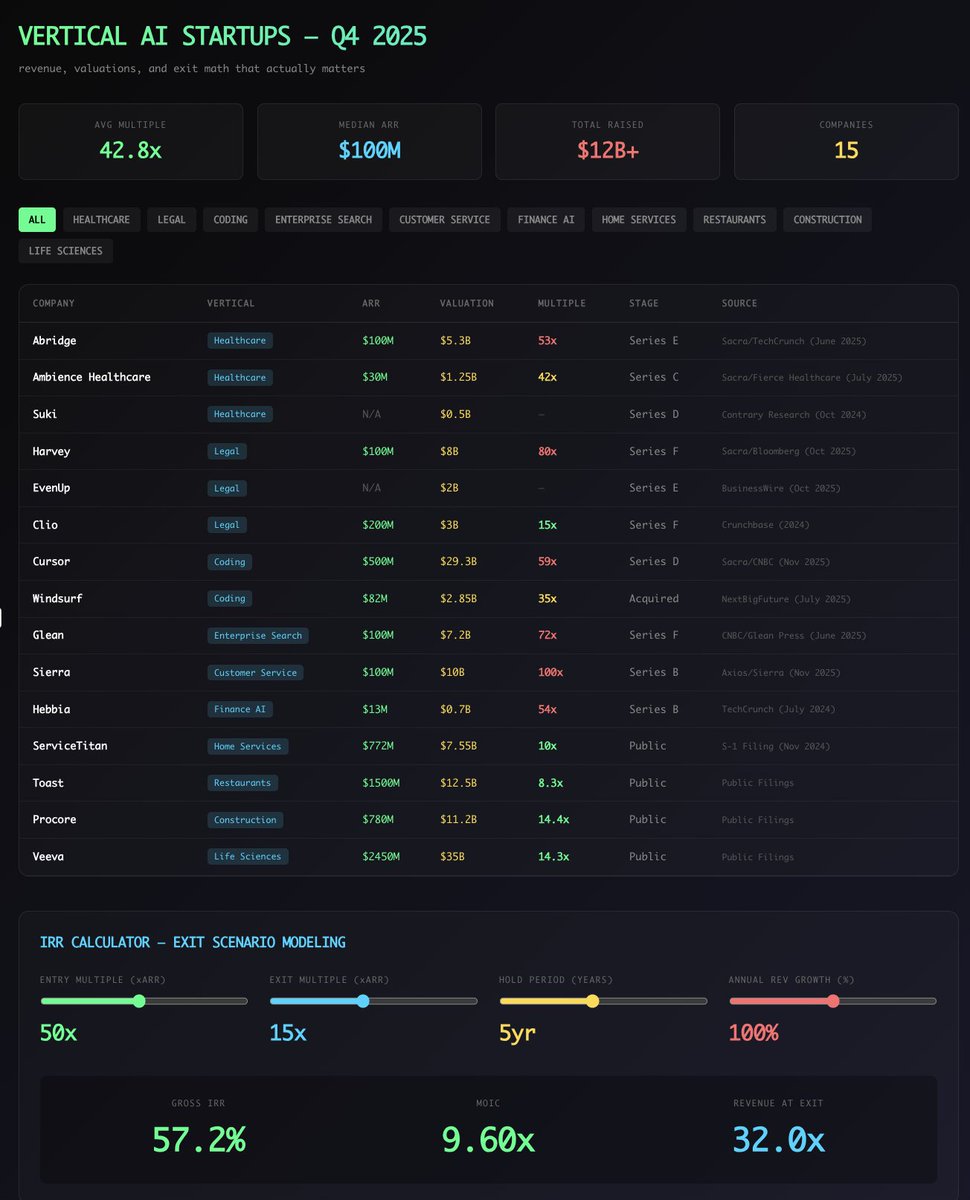Screen dimensions: 970x1200
Task: Filter table by LEGAL
Action: 171,220
